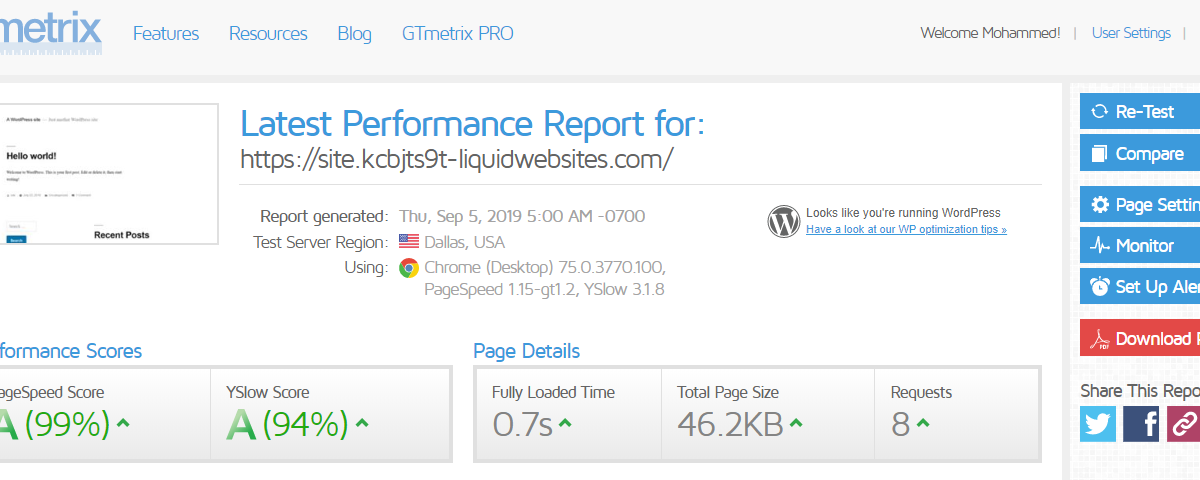Copy report link icon
The width and height of the screenshot is (1200, 480).
click(x=1183, y=423)
